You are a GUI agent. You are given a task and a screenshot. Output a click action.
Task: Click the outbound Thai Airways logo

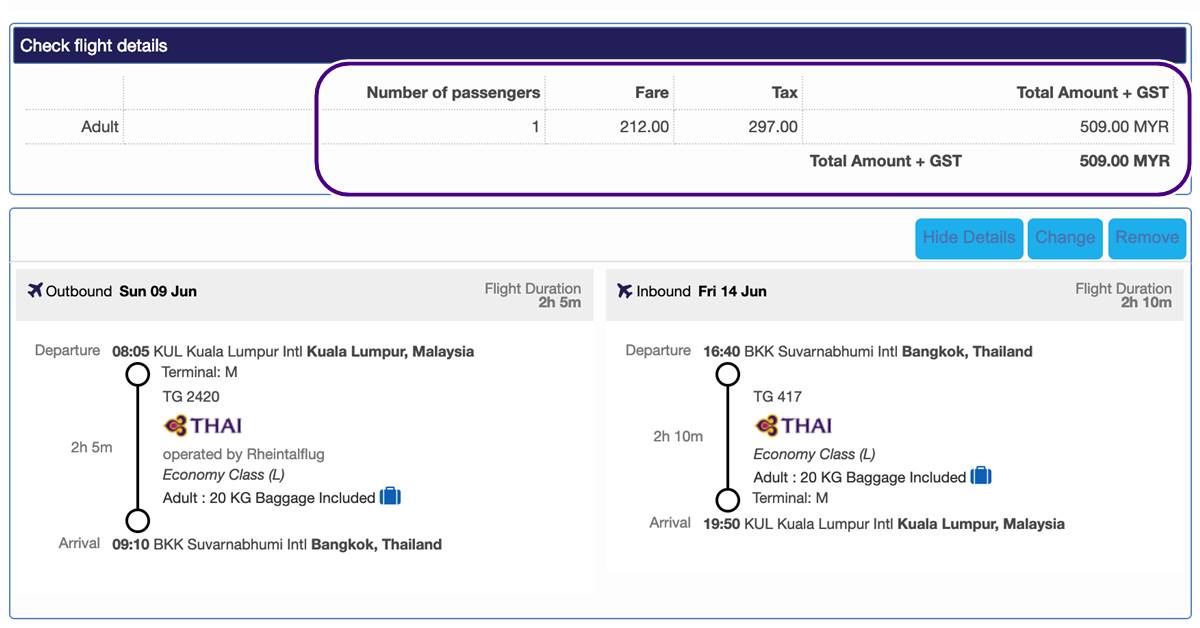(x=203, y=426)
